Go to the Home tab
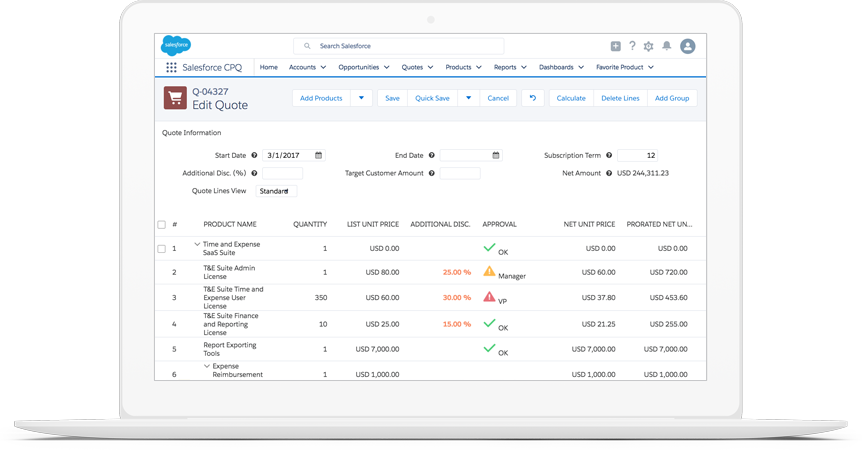The width and height of the screenshot is (862, 450). pos(269,68)
